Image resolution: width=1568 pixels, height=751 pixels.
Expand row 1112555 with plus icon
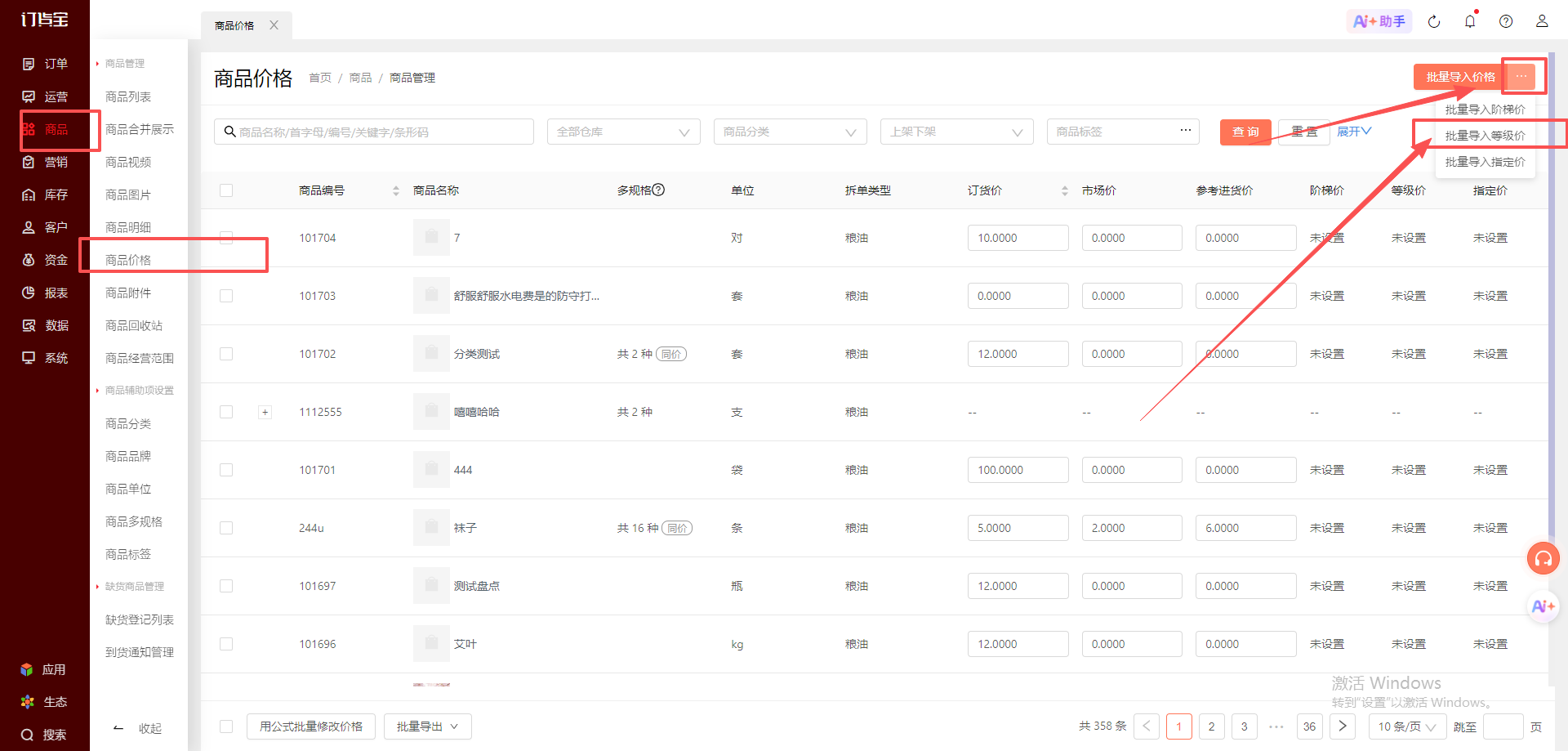coord(265,412)
